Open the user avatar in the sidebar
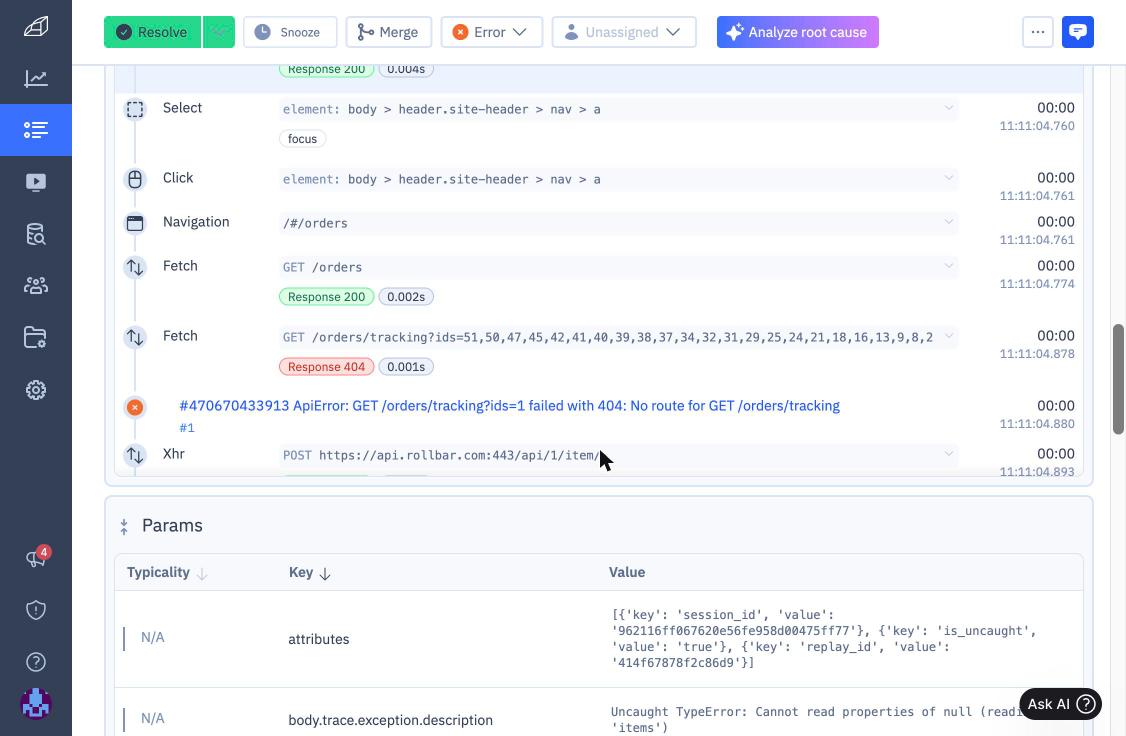This screenshot has width=1126, height=736. (36, 704)
